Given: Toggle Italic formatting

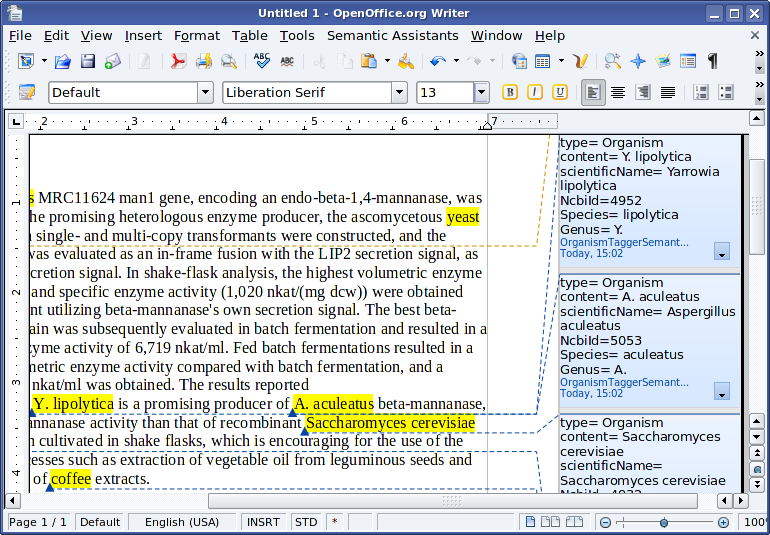Looking at the screenshot, I should tap(535, 92).
